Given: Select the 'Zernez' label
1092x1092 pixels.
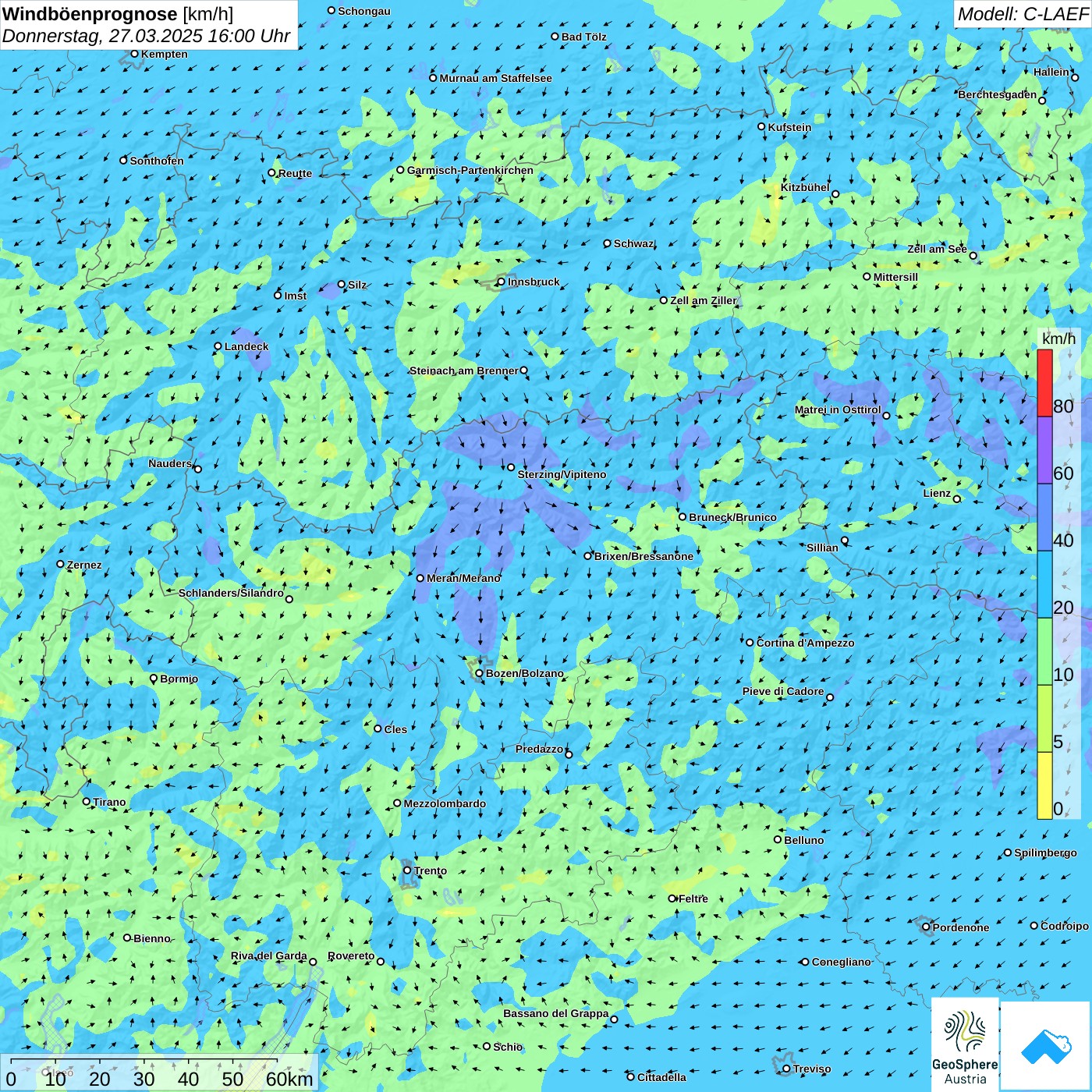Looking at the screenshot, I should pyautogui.click(x=84, y=565).
